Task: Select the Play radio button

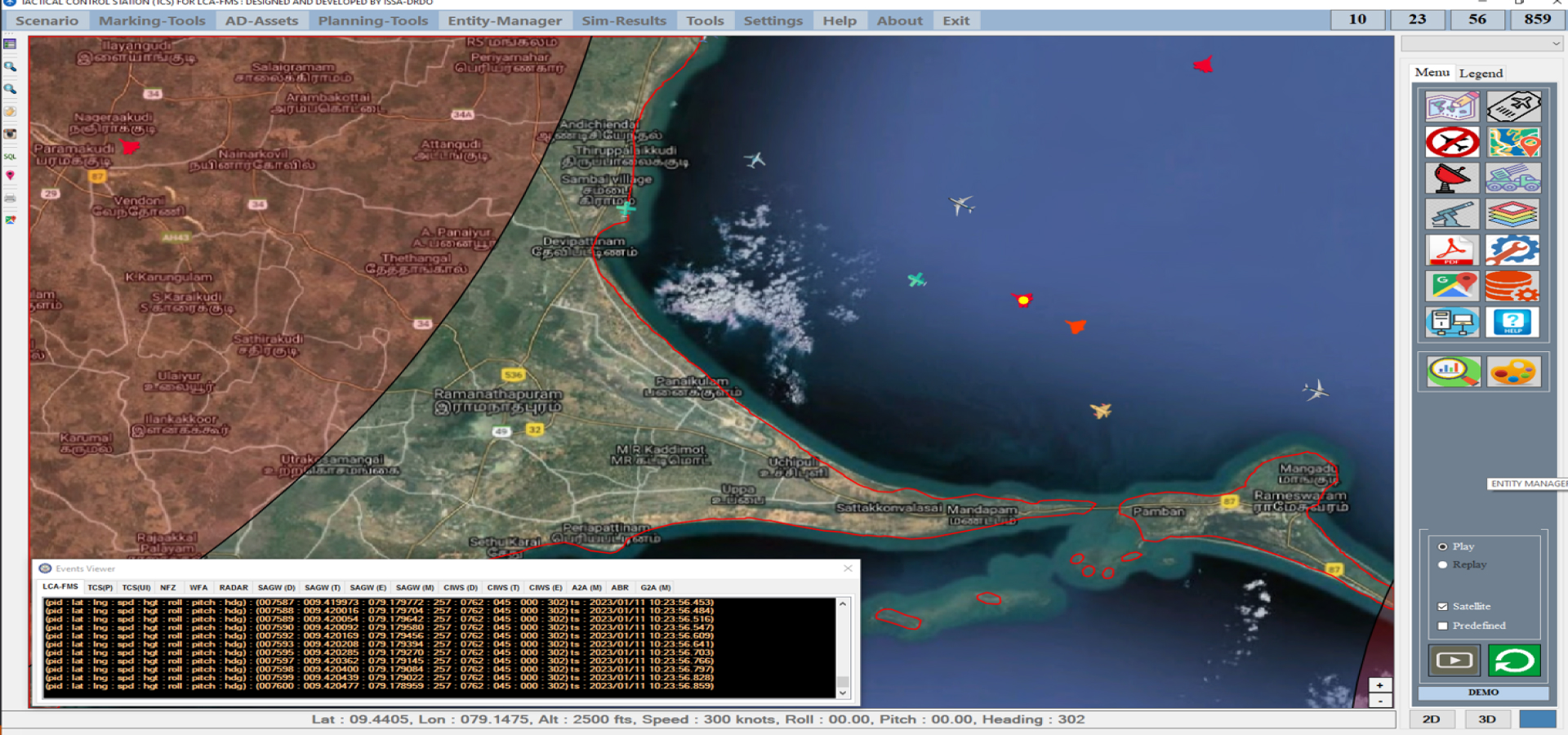Action: click(1442, 546)
